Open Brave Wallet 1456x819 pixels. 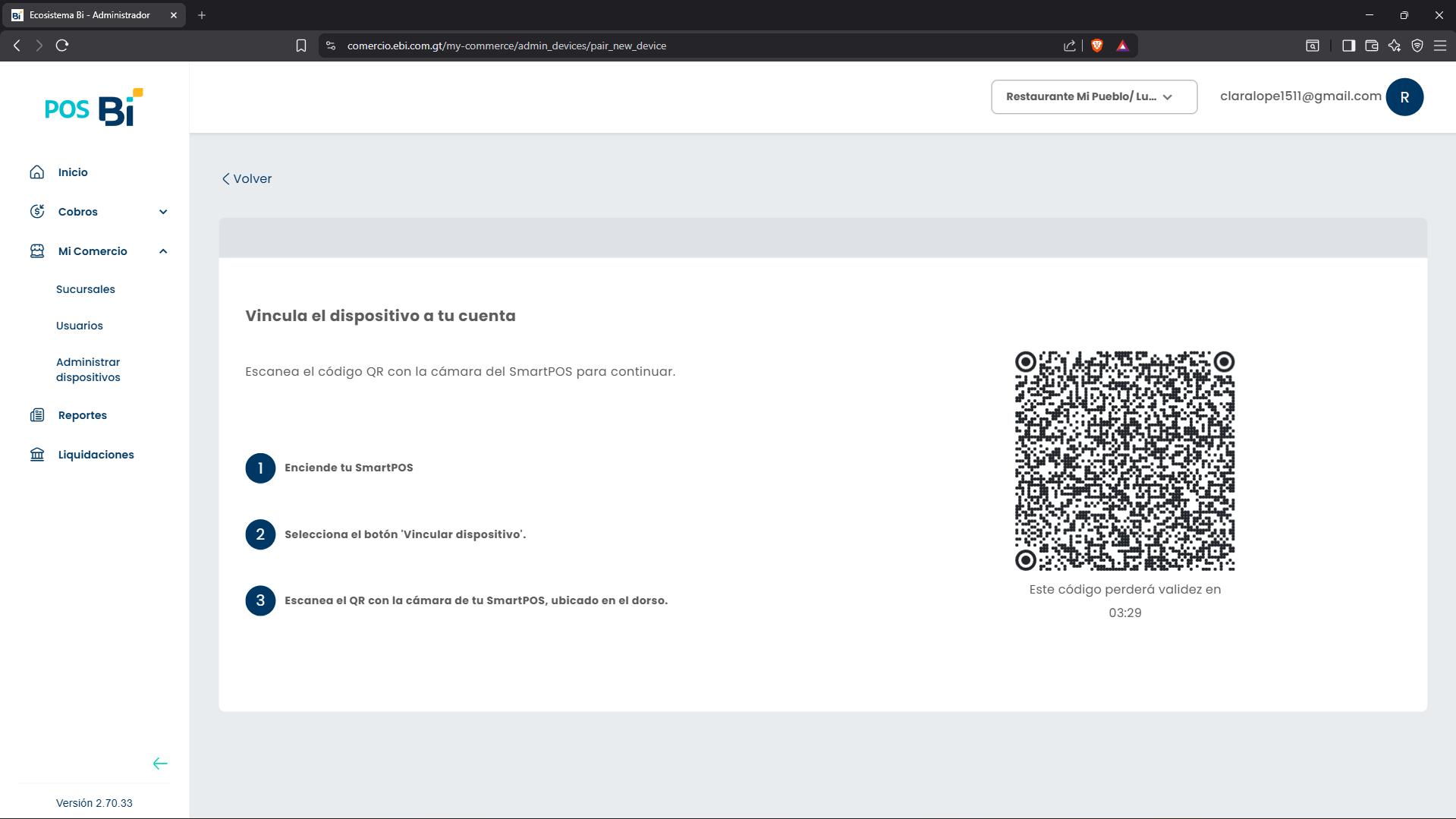(x=1372, y=46)
